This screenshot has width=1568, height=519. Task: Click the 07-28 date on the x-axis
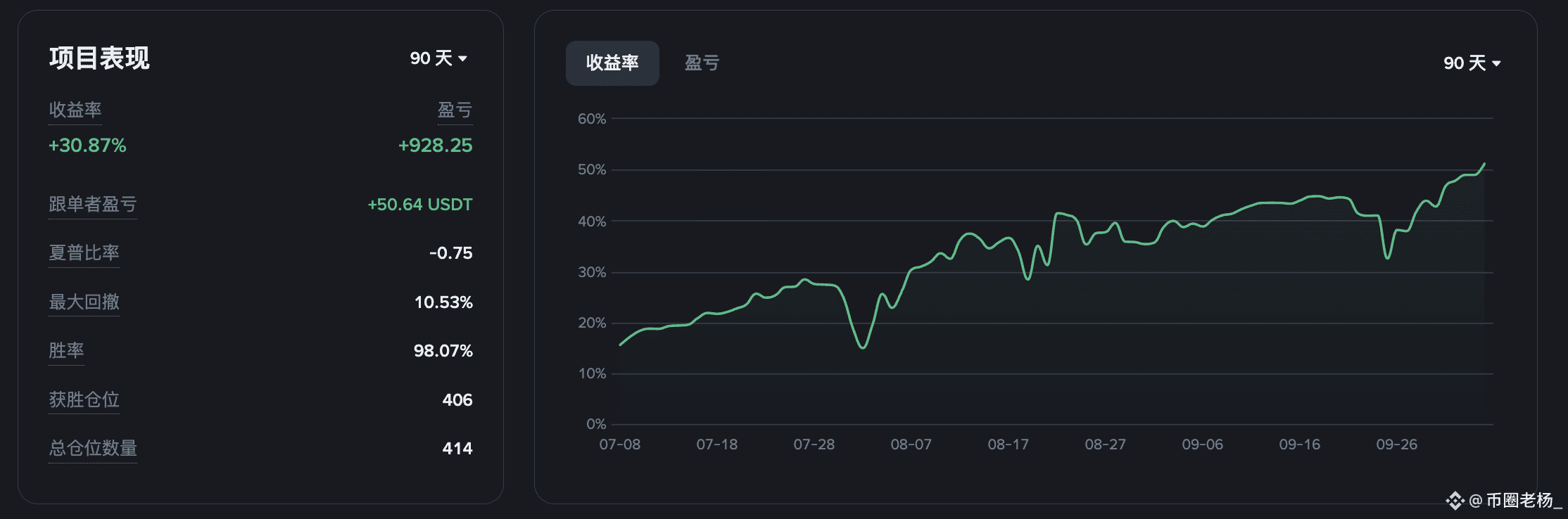click(x=814, y=444)
